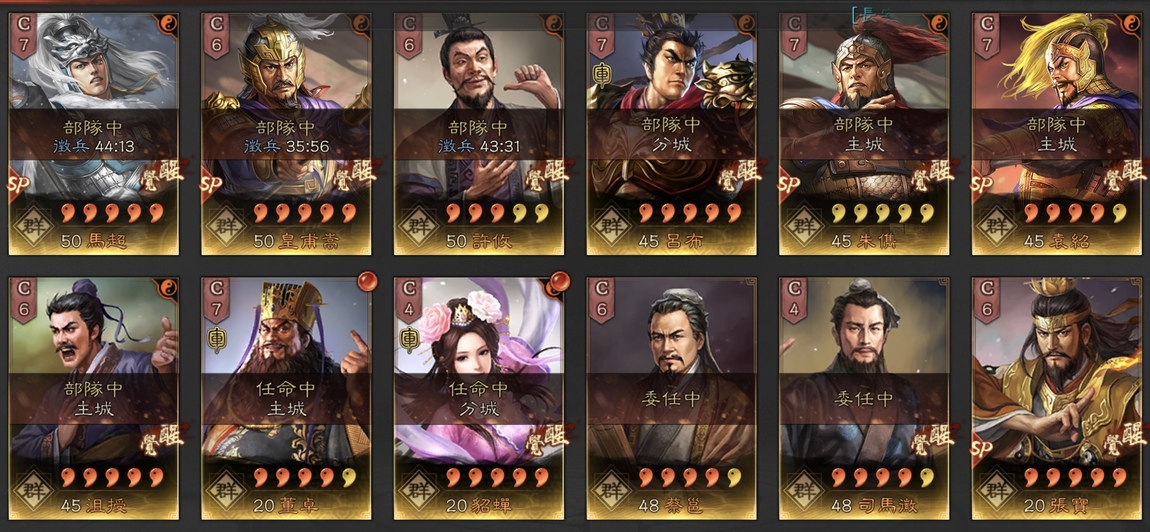
Task: Open the 呂布 general card
Action: (671, 134)
